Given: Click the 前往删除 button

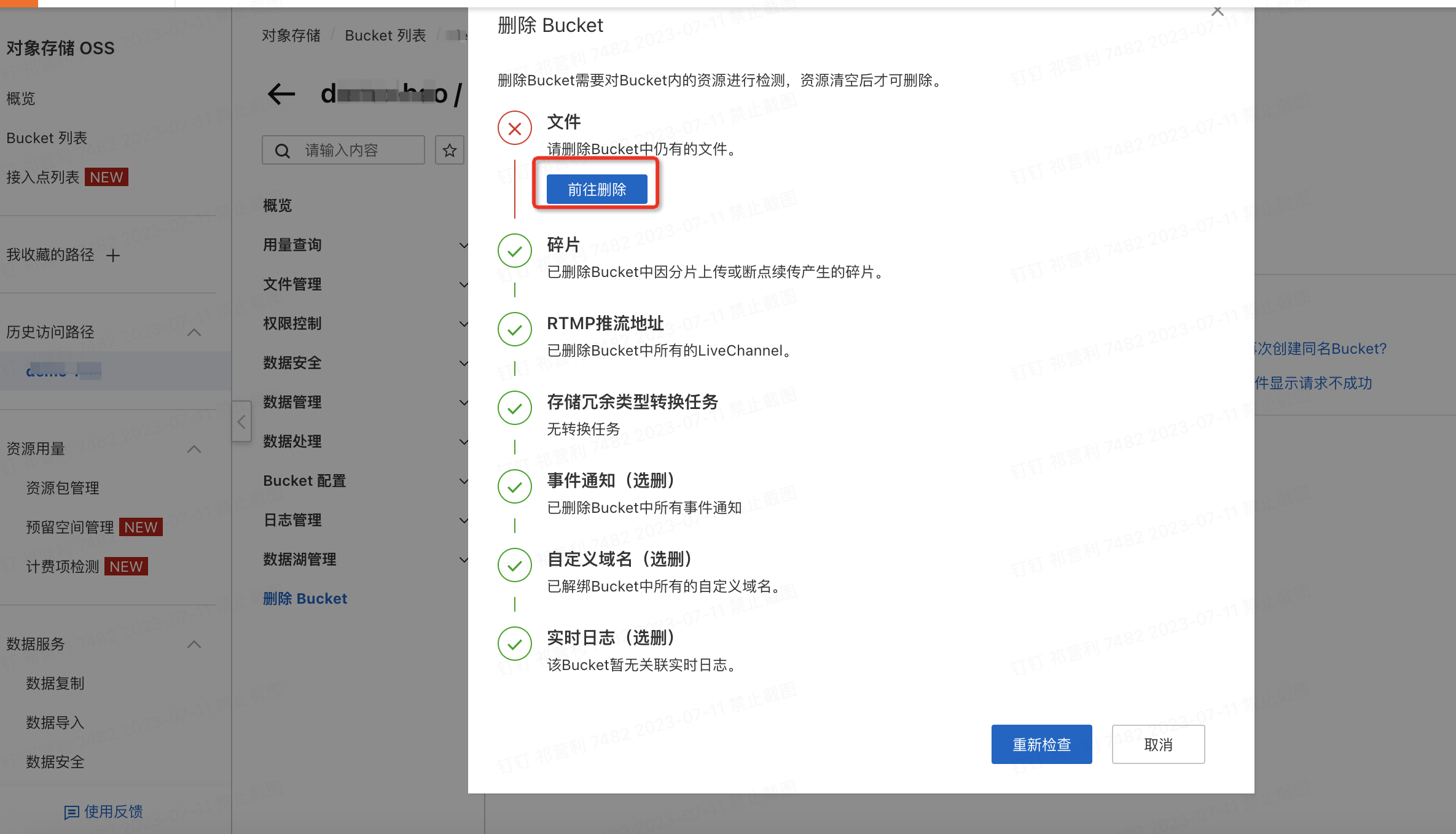Looking at the screenshot, I should (597, 189).
